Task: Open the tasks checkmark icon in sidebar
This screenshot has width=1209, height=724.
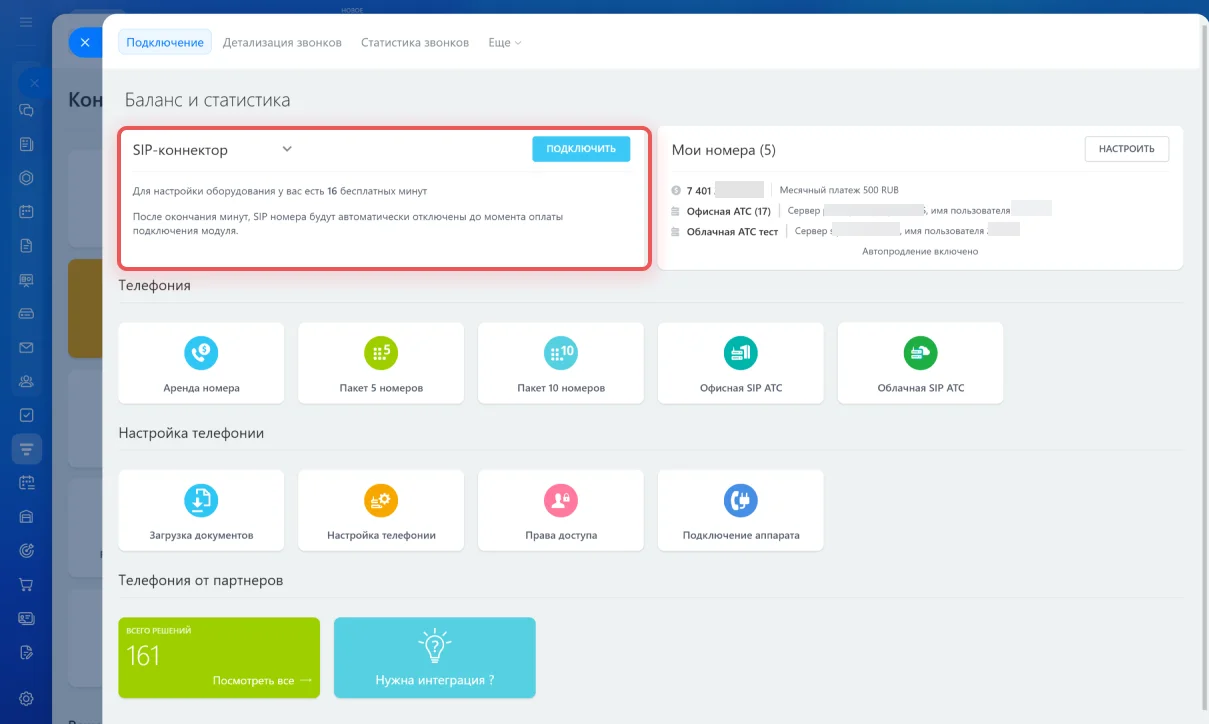Action: point(27,415)
